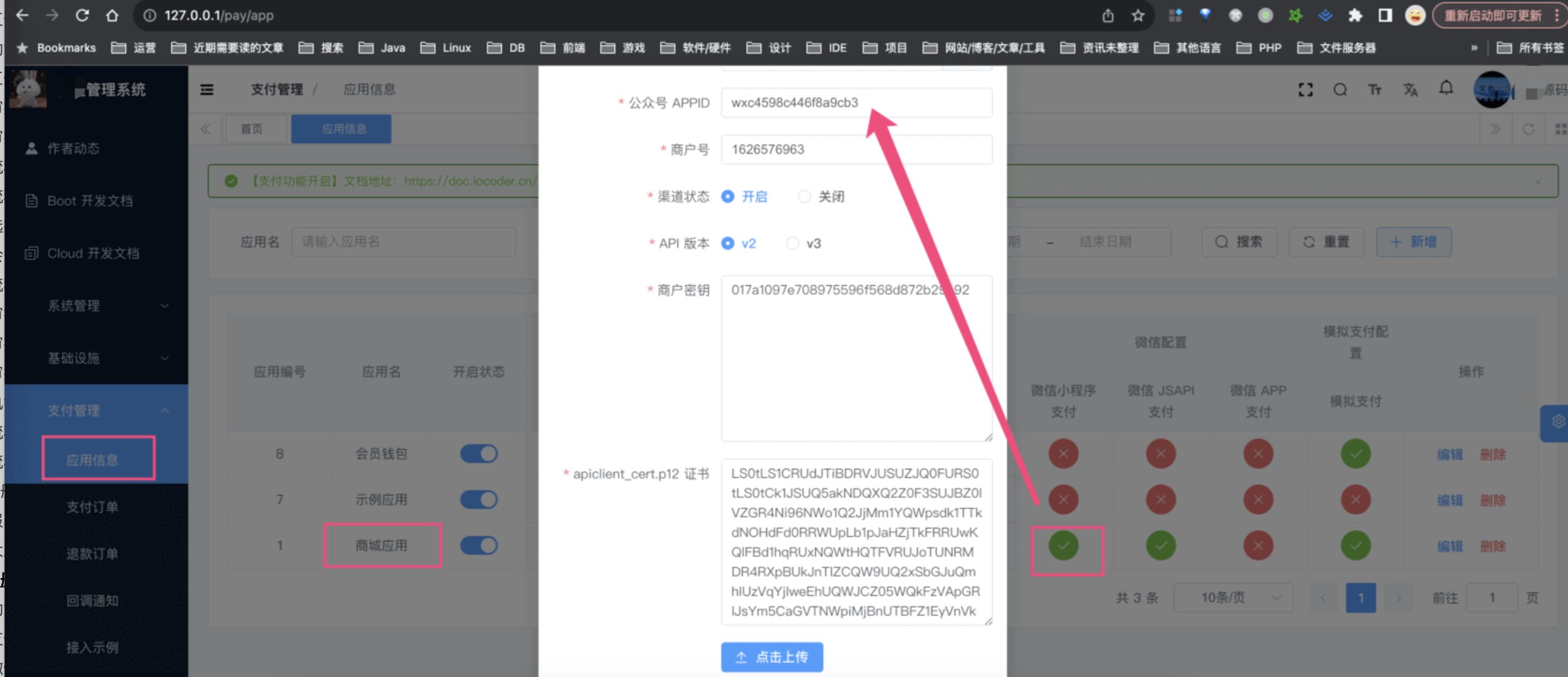Click 删除 for the 会员钱包 row
The height and width of the screenshot is (677, 1568).
pos(1493,454)
